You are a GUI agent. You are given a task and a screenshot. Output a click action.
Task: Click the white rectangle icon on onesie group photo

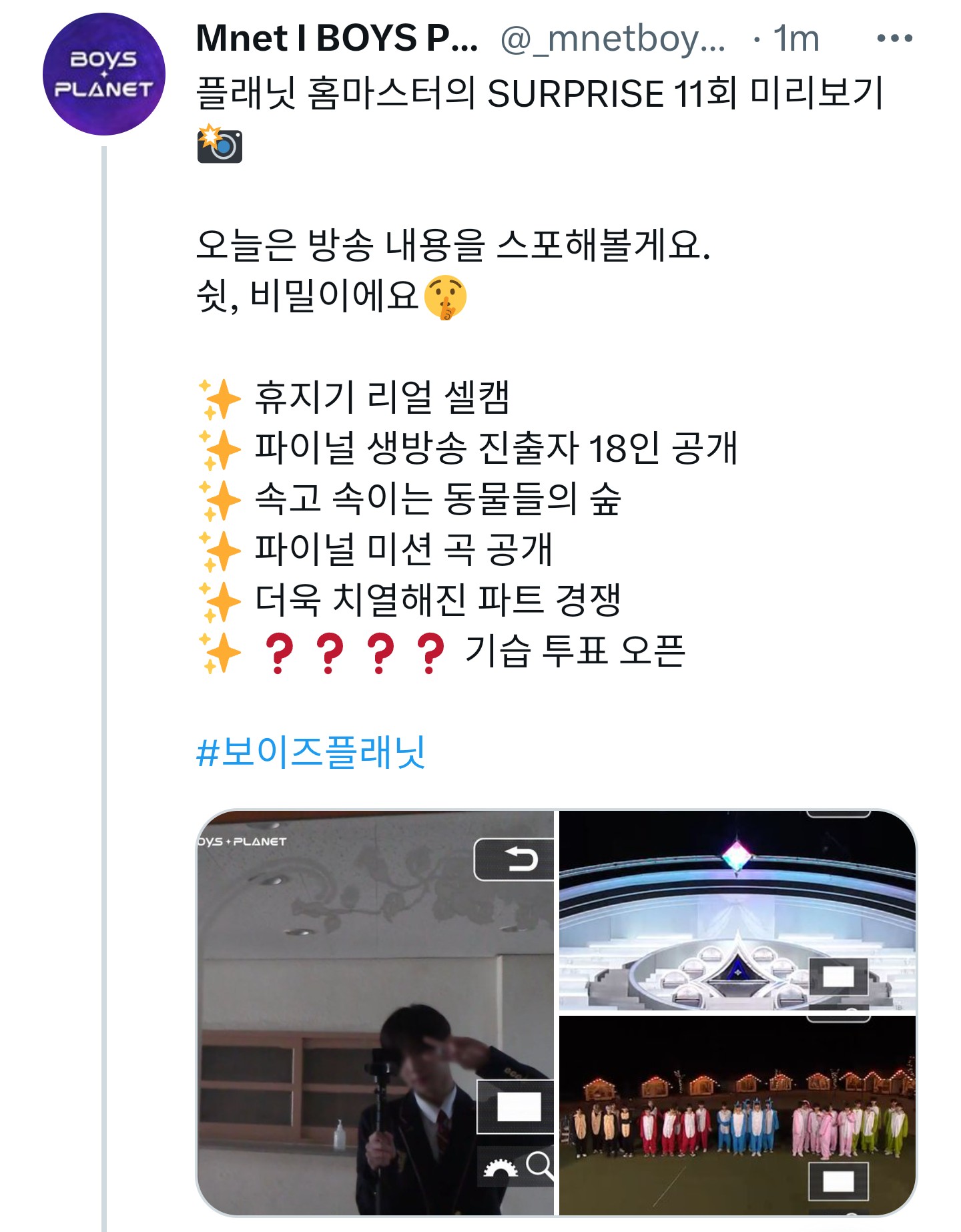(838, 1181)
